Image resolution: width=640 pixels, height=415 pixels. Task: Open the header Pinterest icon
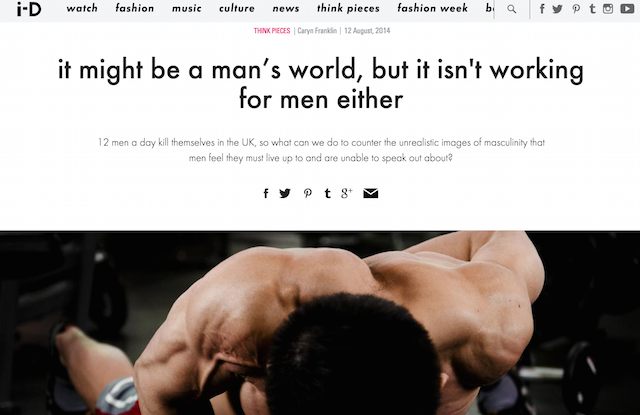click(576, 9)
